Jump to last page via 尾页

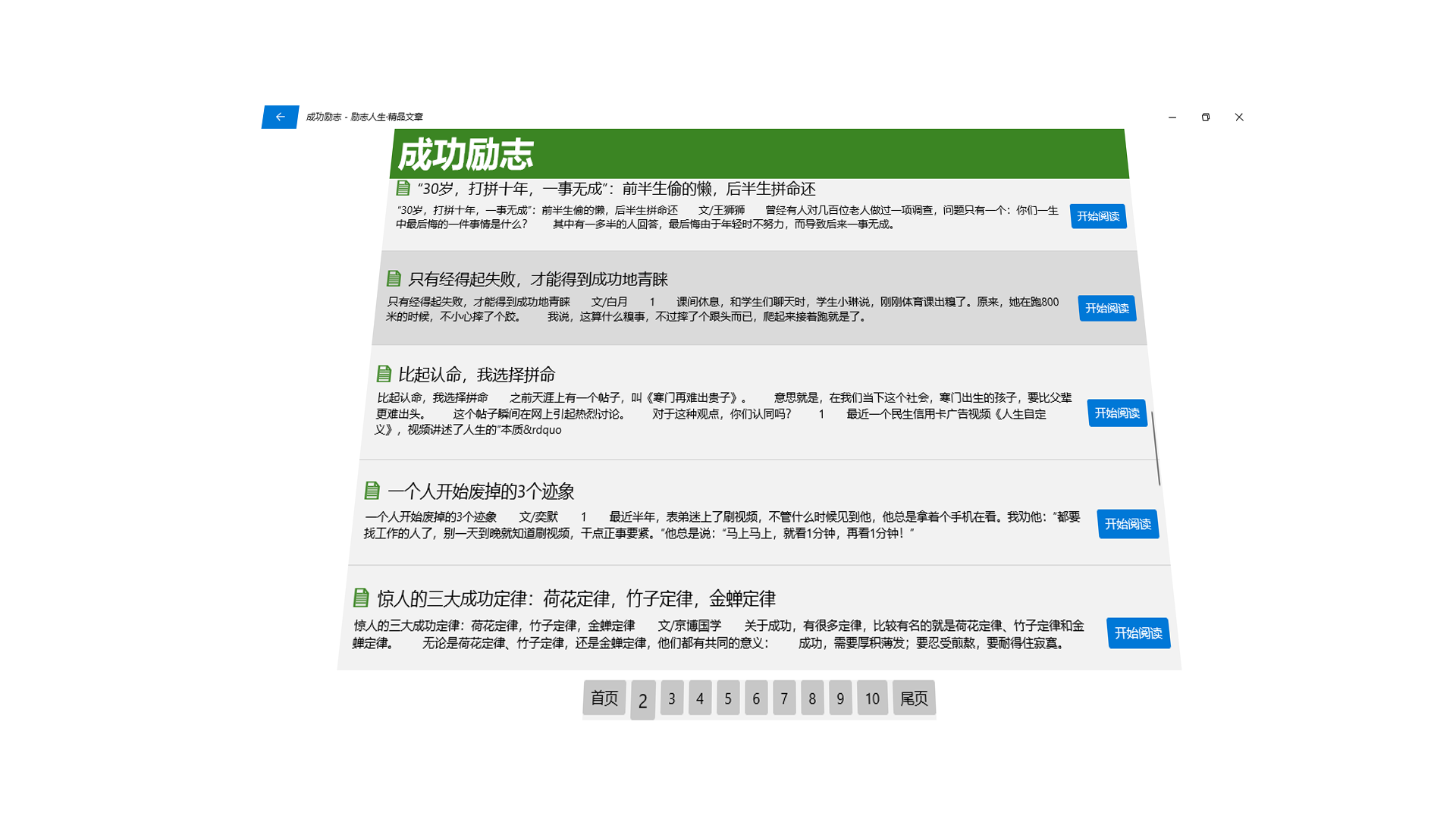[x=913, y=698]
